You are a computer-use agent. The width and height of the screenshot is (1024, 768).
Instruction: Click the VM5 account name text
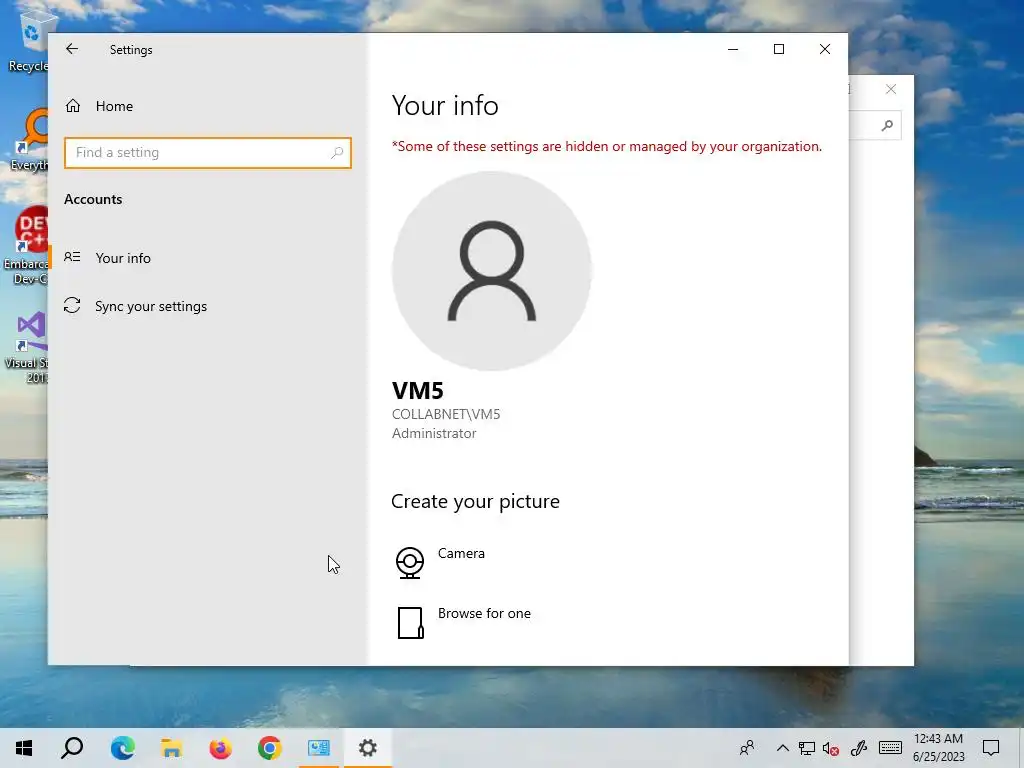coord(417,391)
